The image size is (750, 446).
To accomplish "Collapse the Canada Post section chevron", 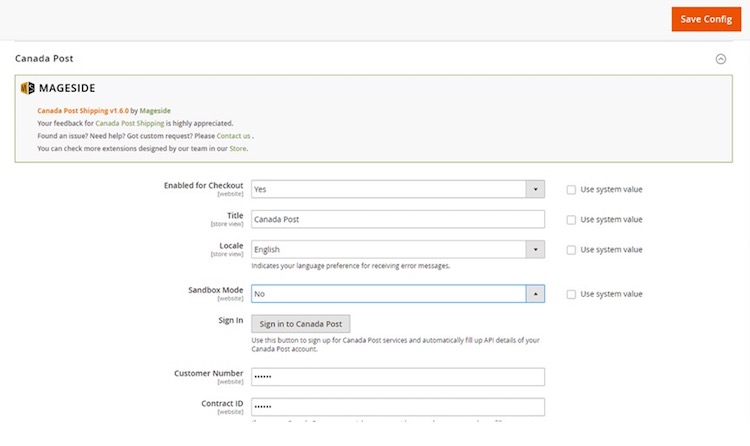I will 720,59.
